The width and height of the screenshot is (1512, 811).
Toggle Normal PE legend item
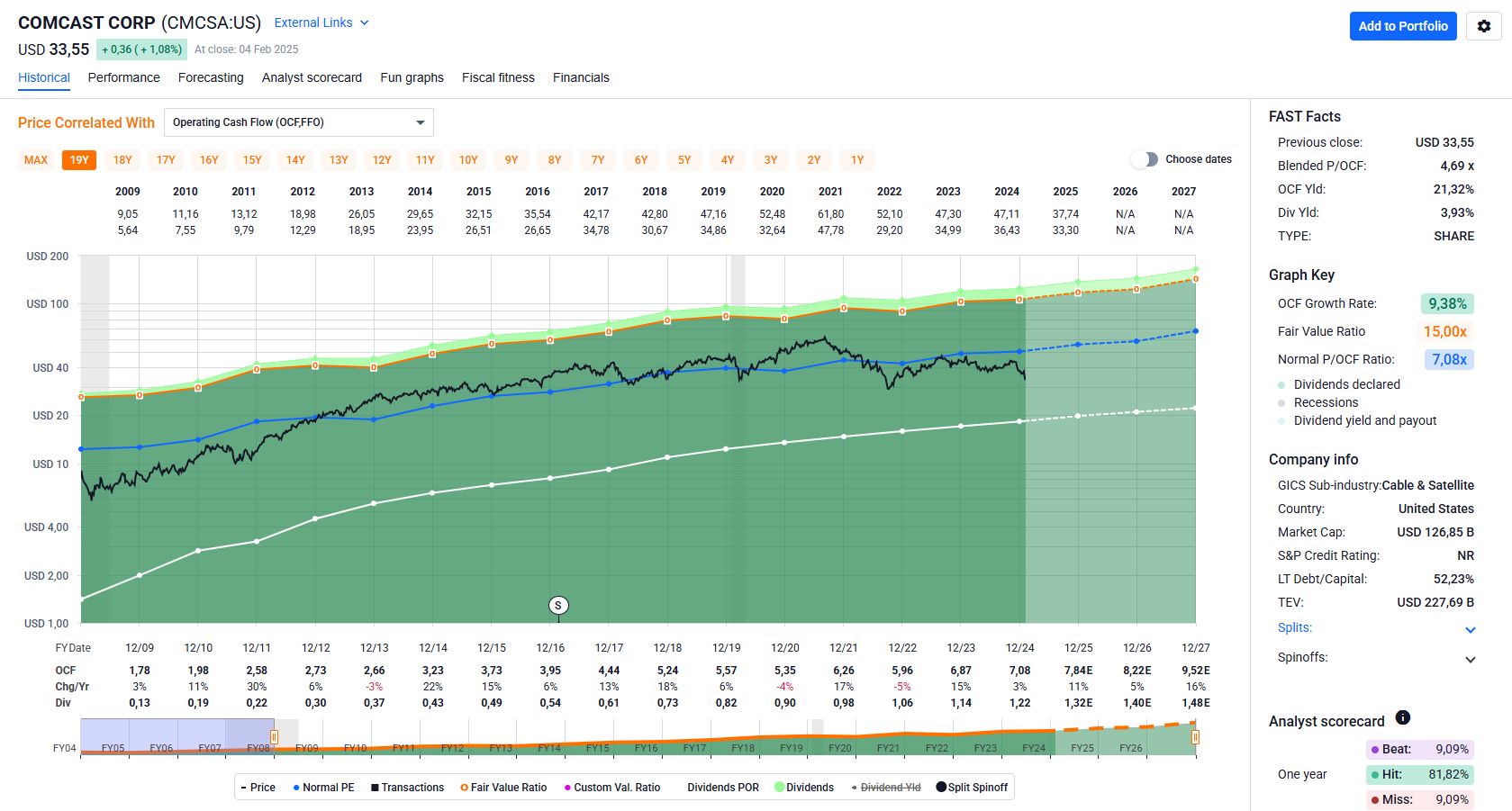[323, 788]
